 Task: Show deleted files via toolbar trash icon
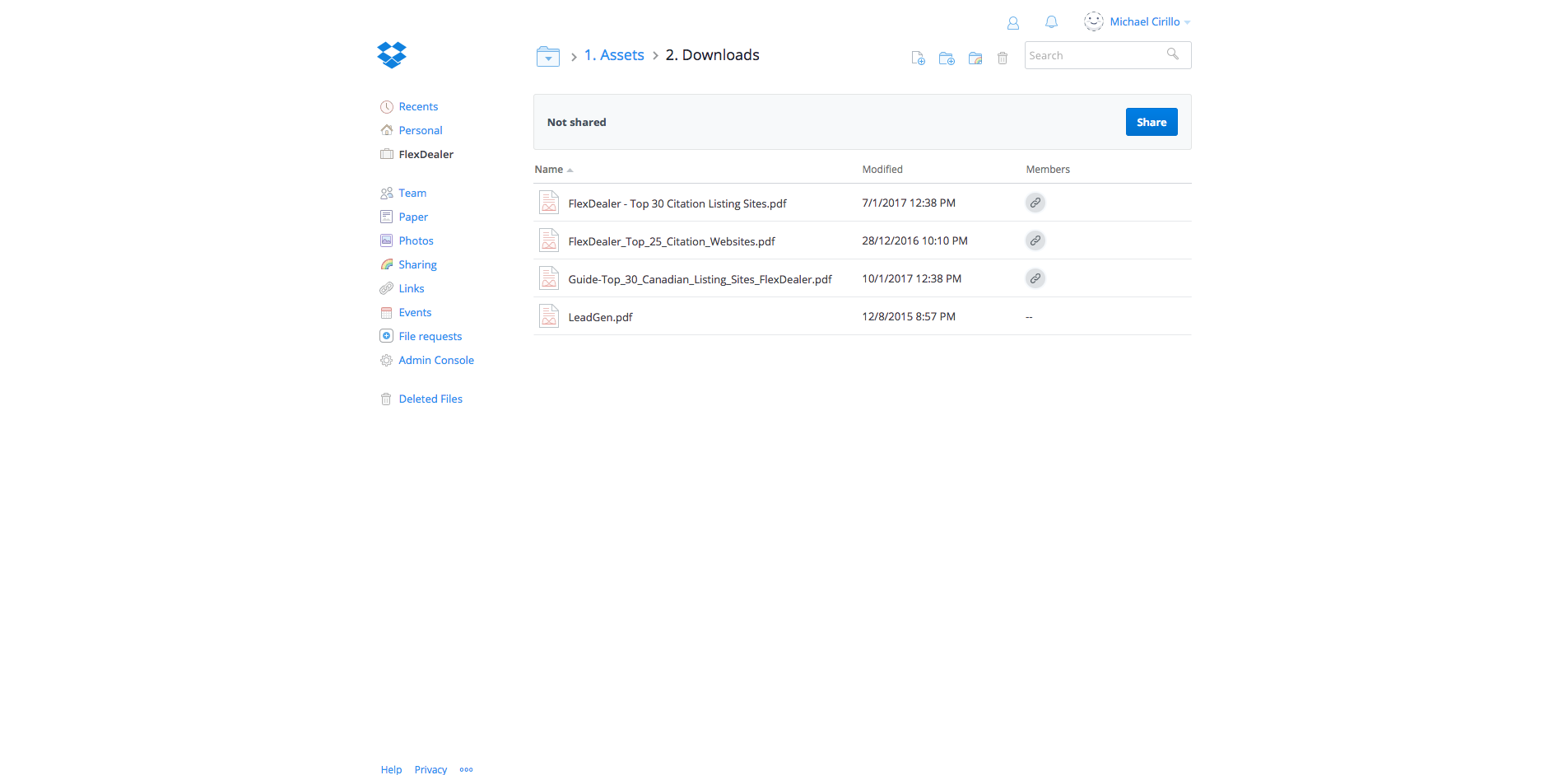(1003, 58)
